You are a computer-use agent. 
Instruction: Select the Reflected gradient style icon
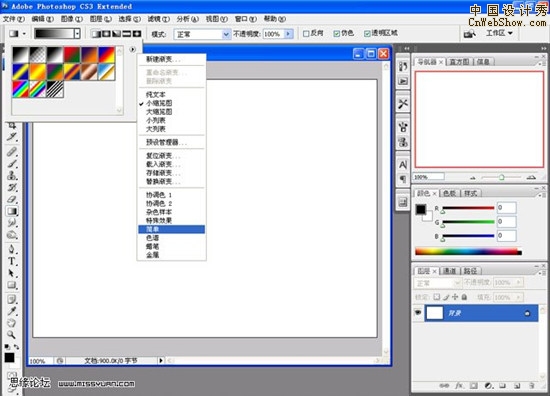coord(126,34)
